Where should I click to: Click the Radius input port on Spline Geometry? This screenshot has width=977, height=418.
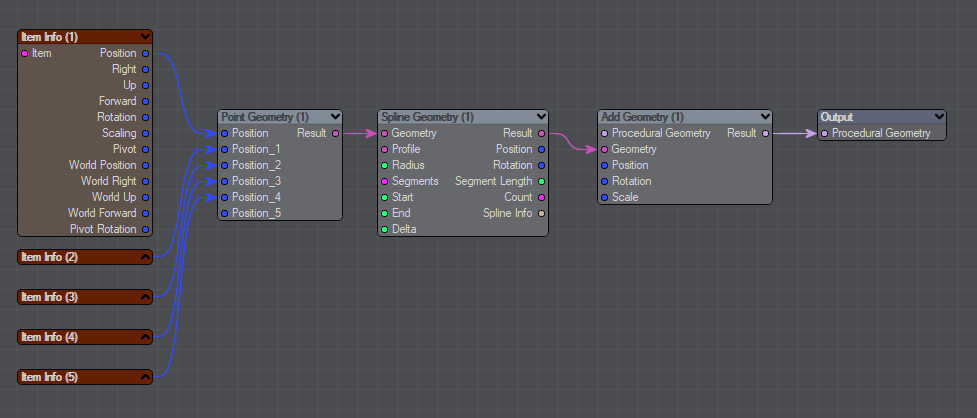(385, 165)
